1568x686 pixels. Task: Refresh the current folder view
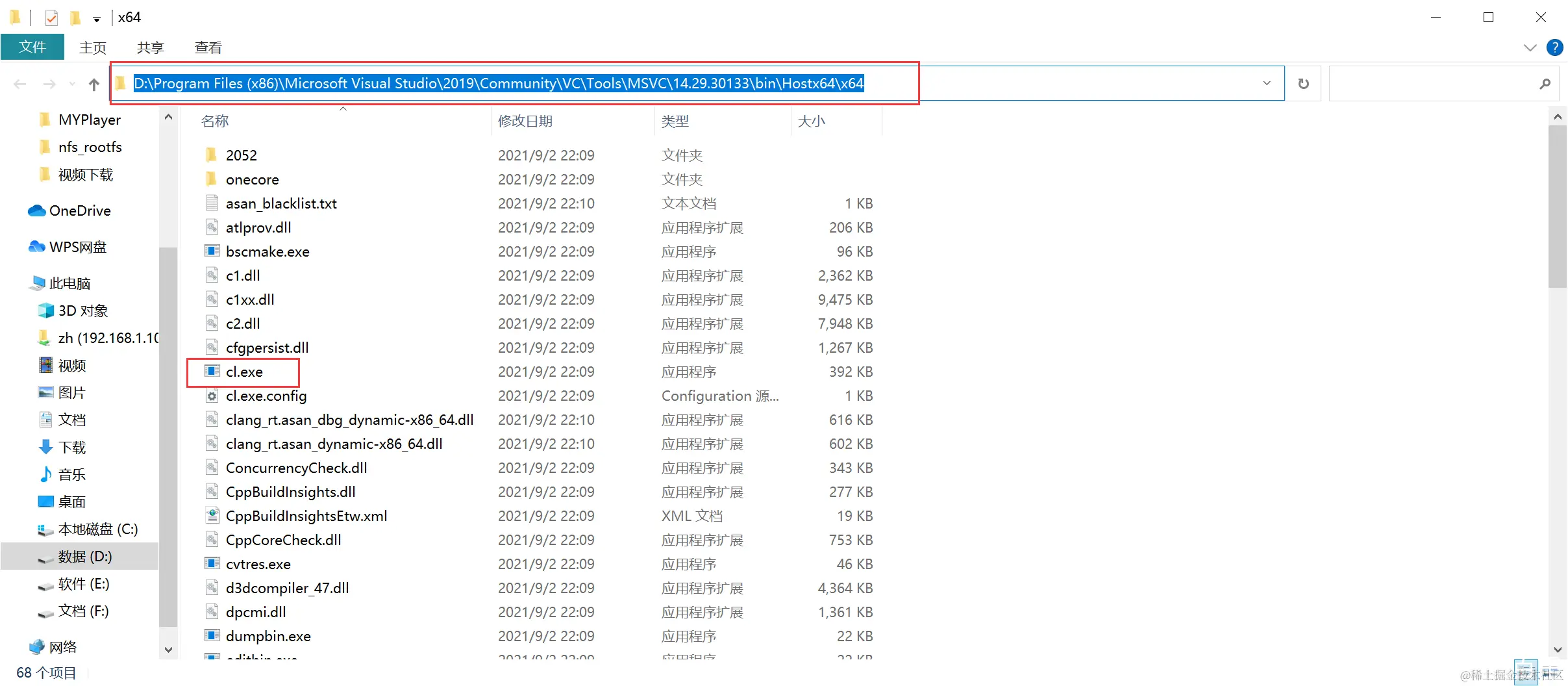(1303, 84)
